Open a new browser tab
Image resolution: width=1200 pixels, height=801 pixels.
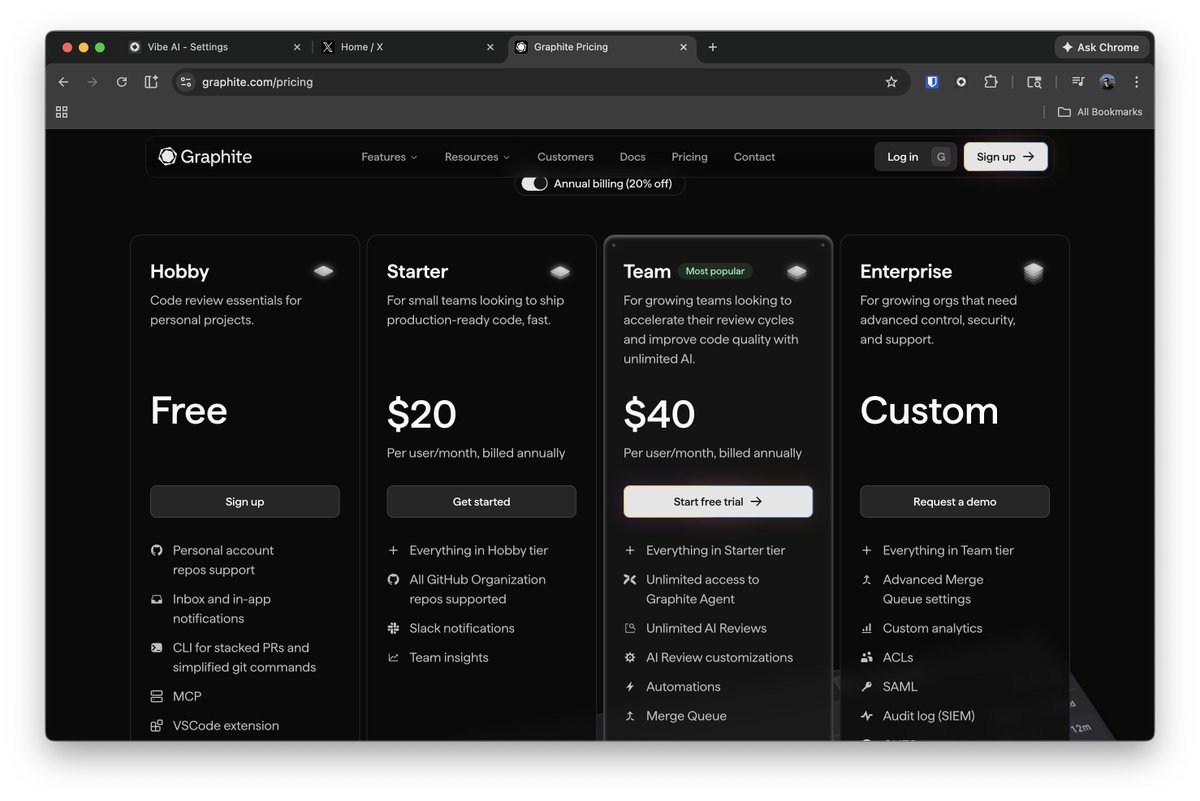713,47
